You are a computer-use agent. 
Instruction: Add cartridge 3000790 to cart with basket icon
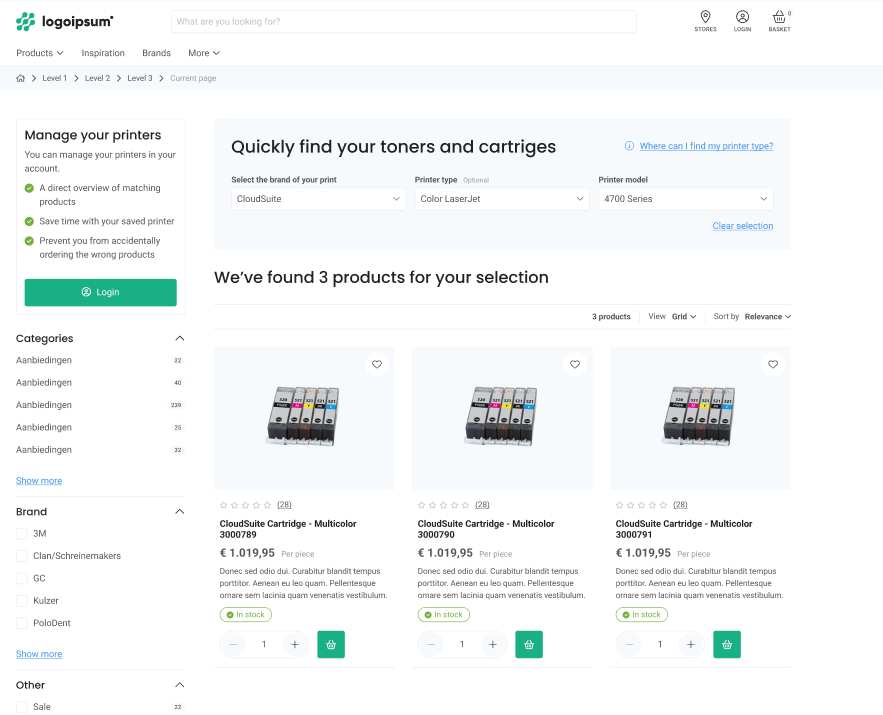tap(529, 644)
